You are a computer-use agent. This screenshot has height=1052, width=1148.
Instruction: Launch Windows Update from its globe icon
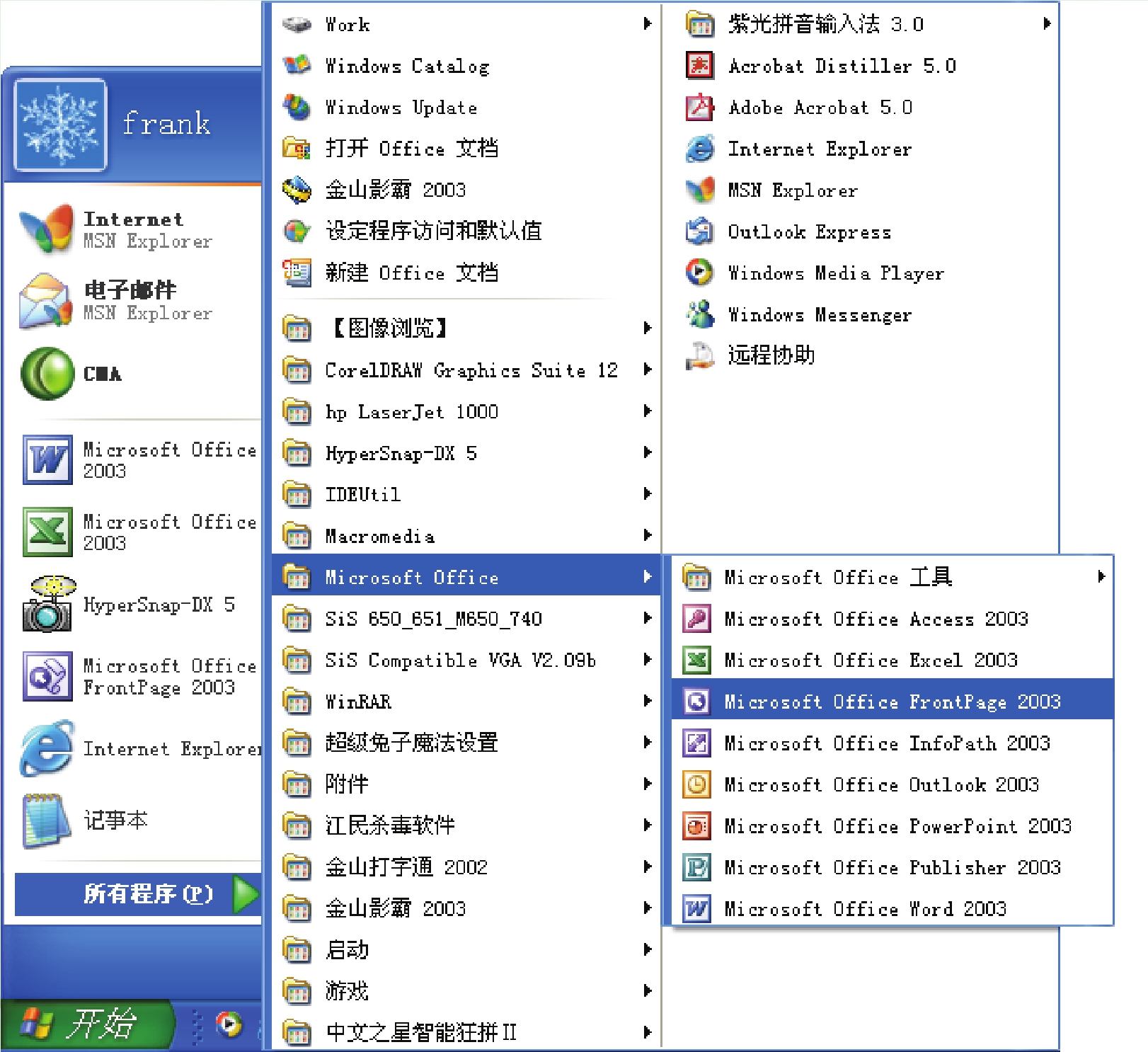pos(297,107)
